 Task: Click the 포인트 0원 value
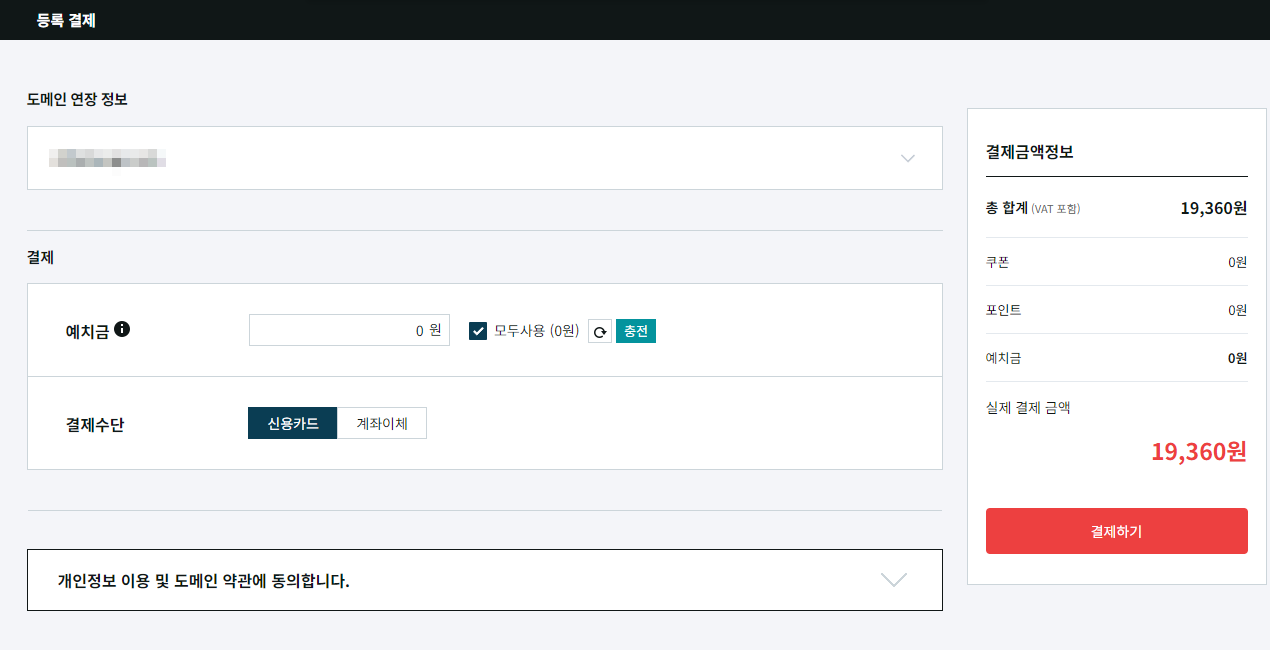point(1237,309)
